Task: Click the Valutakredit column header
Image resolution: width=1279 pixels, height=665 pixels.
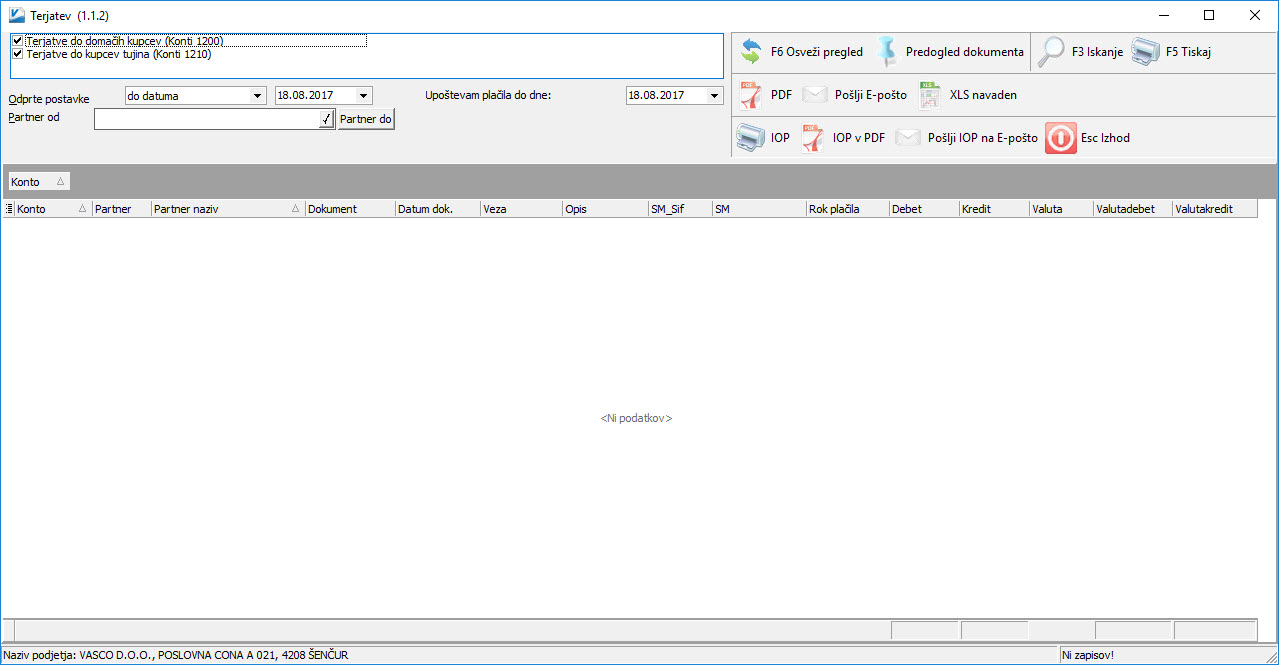Action: click(x=1215, y=209)
